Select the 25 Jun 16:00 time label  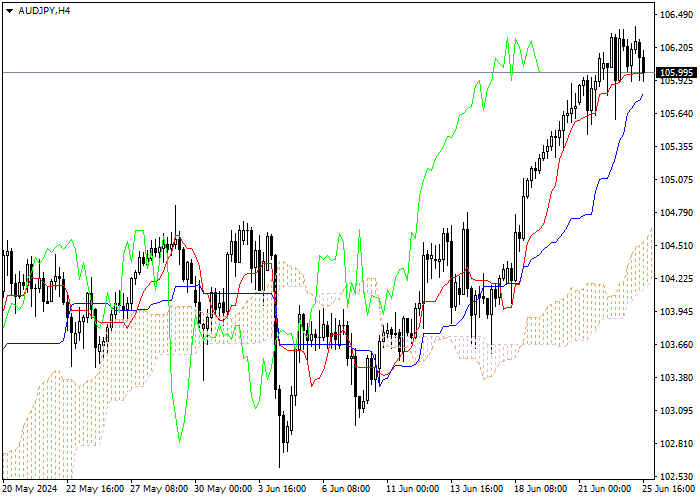pyautogui.click(x=669, y=489)
